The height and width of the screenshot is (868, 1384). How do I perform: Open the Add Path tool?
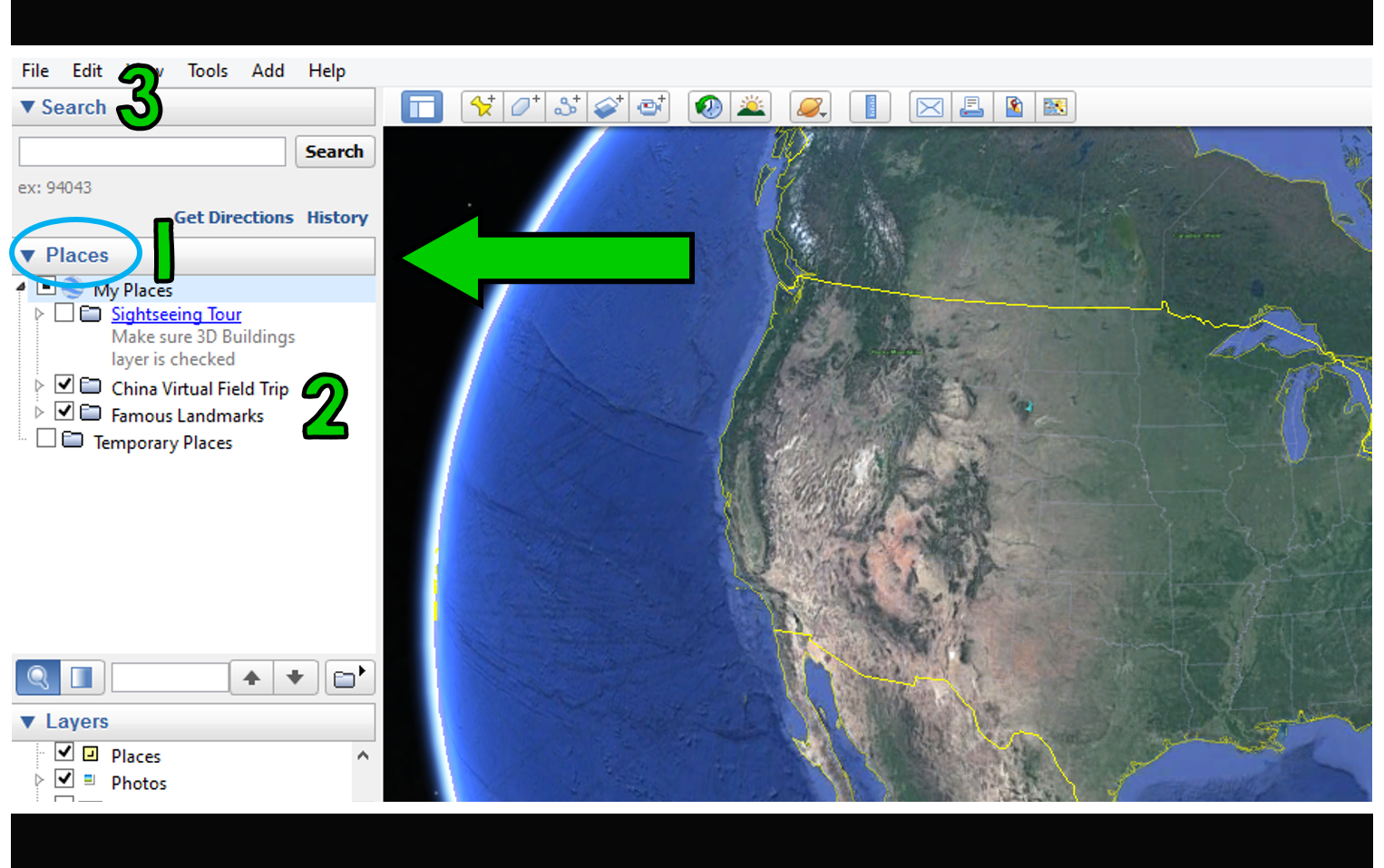pos(567,106)
